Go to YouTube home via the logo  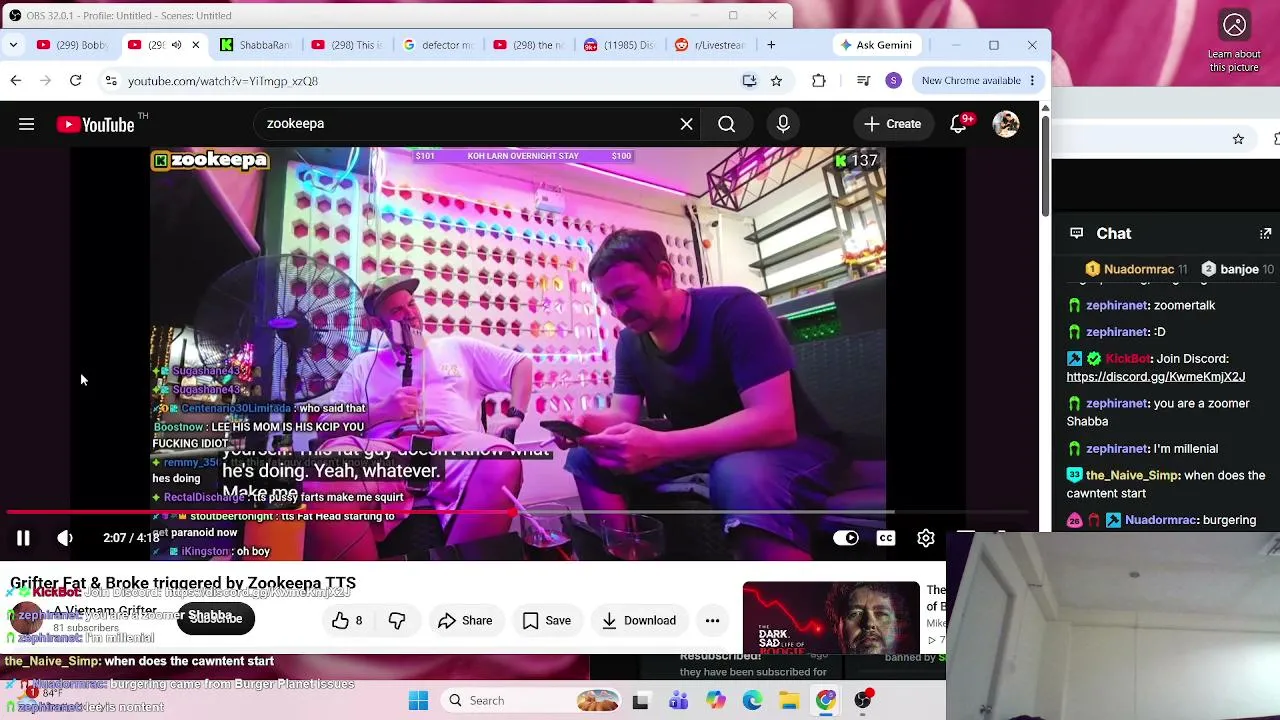[x=96, y=124]
